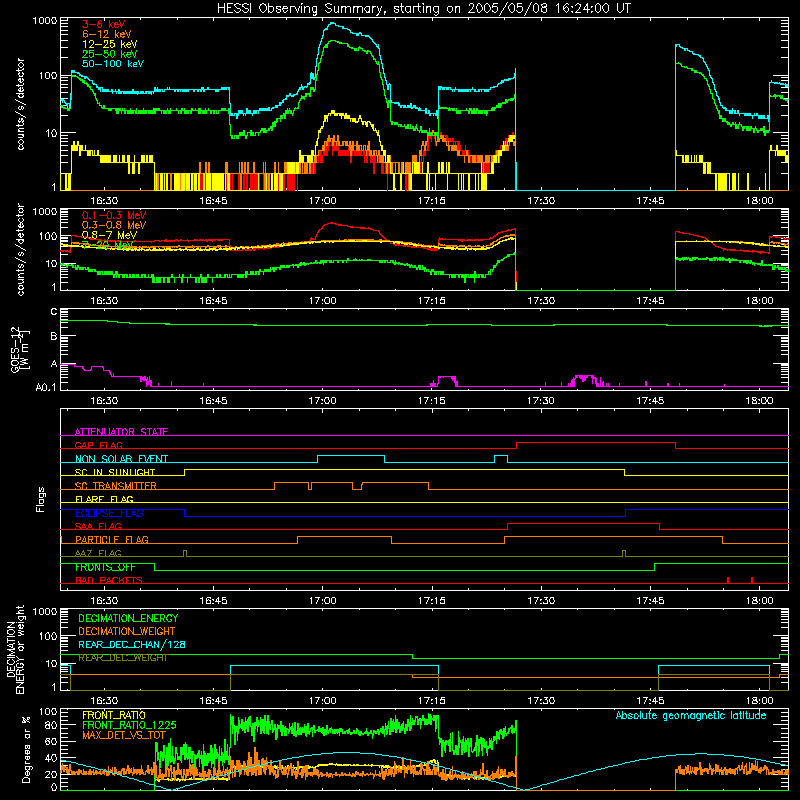Click the BAD_PACKETS flag label
This screenshot has height=800, width=800.
[x=109, y=580]
